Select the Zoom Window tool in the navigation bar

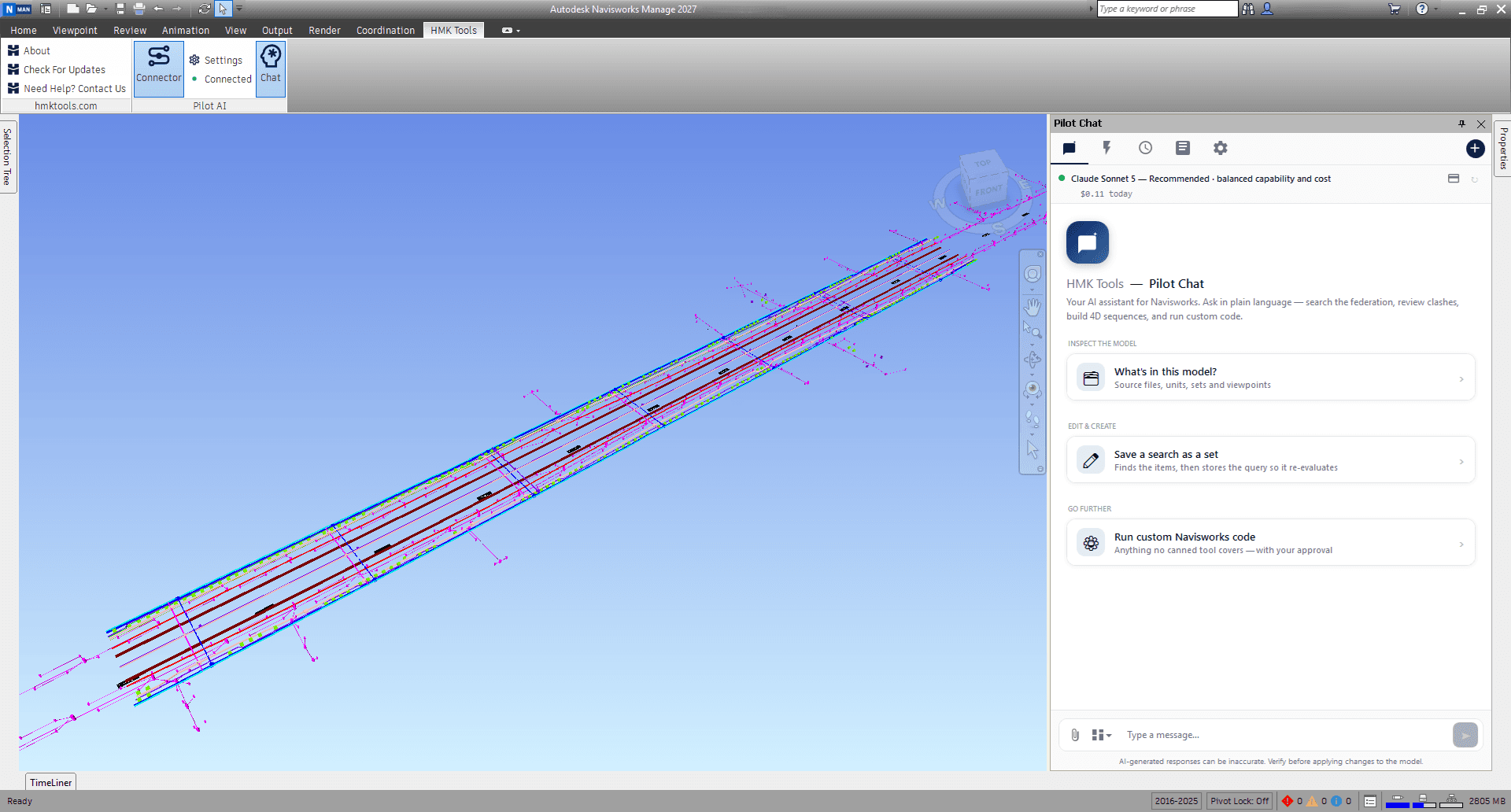click(x=1033, y=330)
